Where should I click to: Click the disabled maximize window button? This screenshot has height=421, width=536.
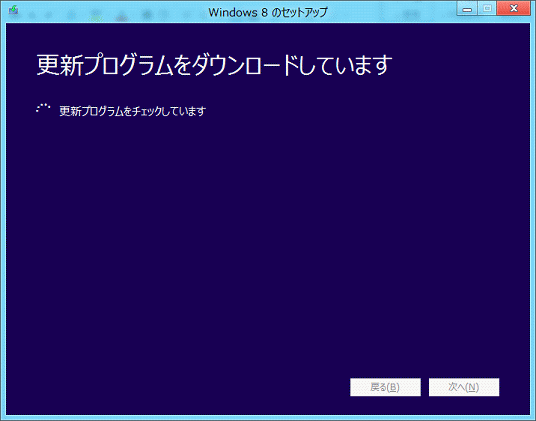[487, 9]
